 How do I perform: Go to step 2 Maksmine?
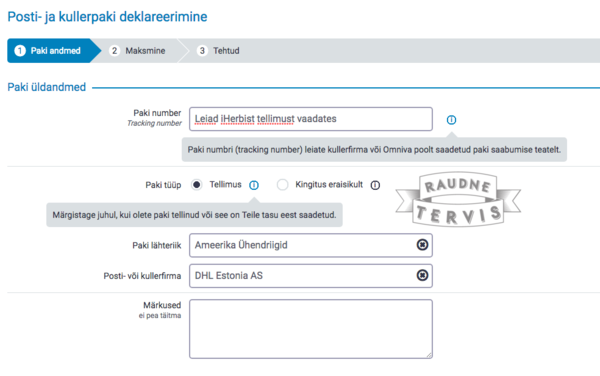pyautogui.click(x=137, y=50)
